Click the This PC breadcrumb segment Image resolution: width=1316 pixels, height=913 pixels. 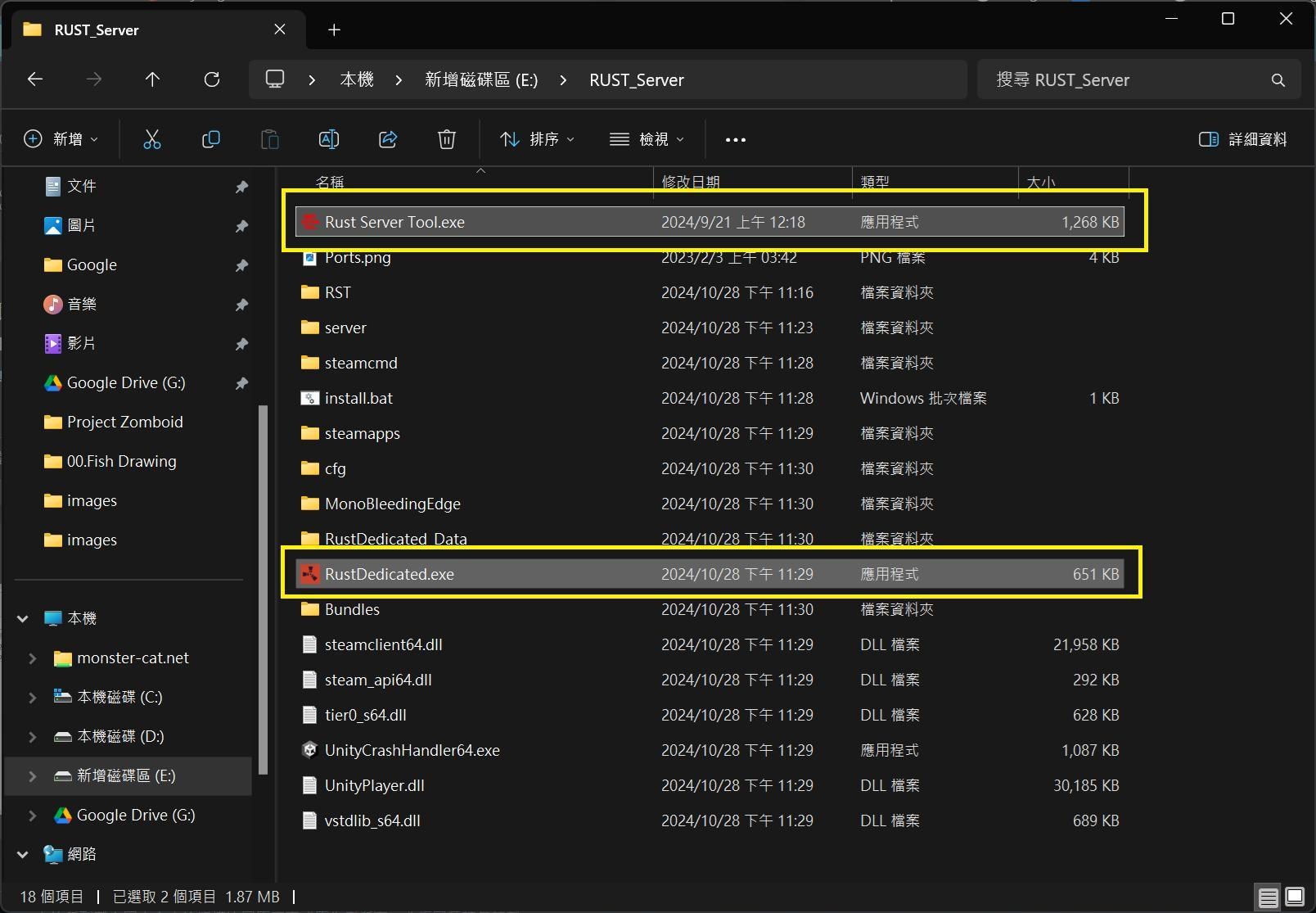[x=357, y=79]
